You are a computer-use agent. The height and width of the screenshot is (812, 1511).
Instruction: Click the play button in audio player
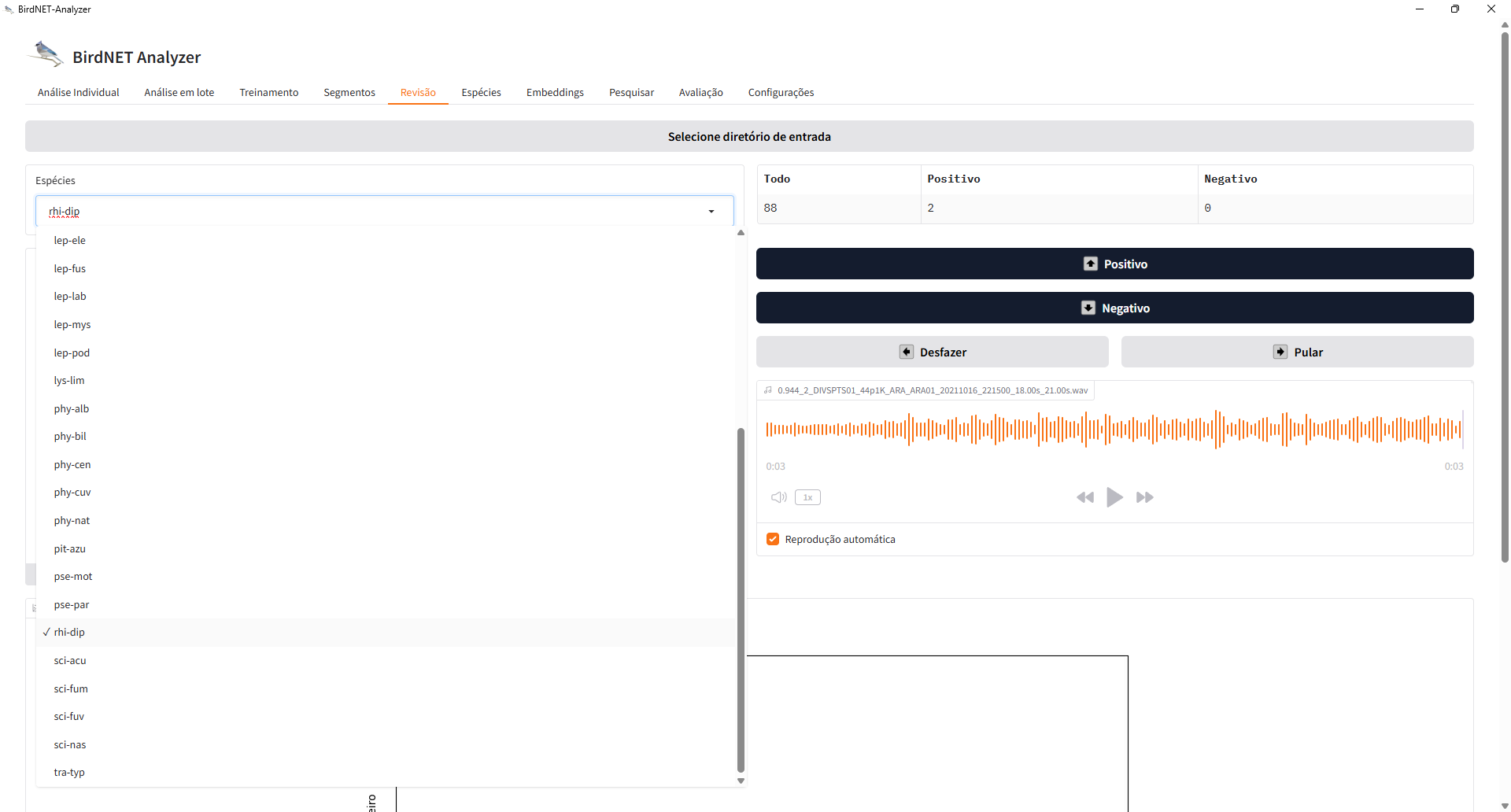coord(1114,497)
